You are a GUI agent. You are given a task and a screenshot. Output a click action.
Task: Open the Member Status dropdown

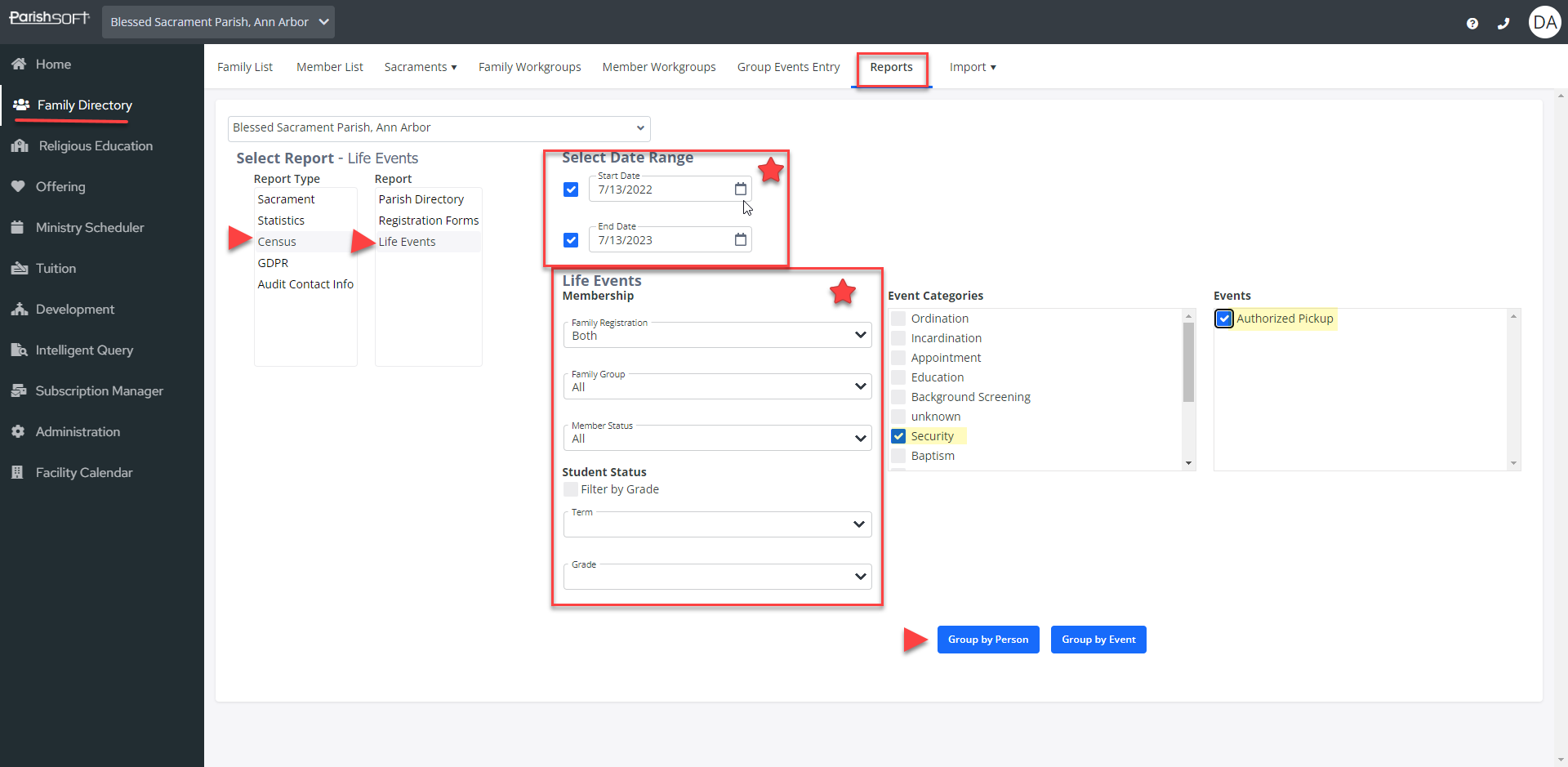[x=717, y=438]
